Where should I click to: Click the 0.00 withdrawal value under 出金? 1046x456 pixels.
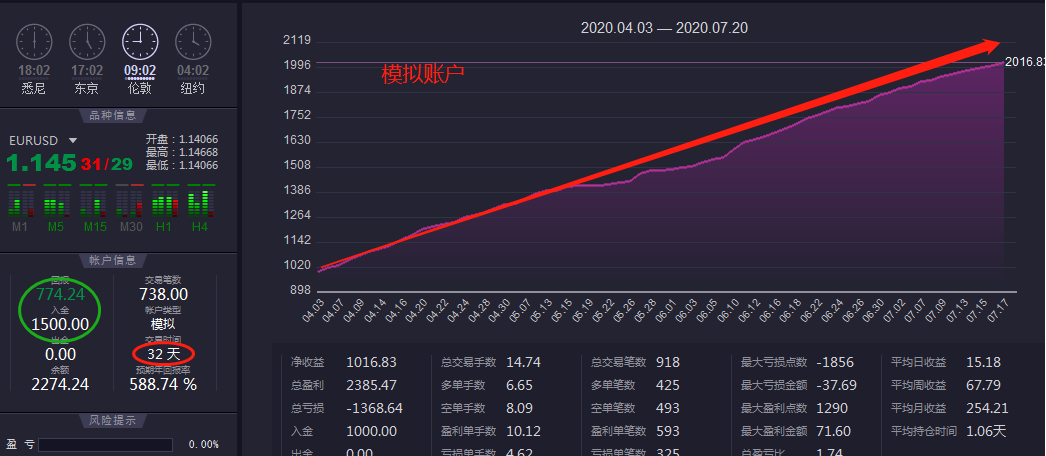coord(60,354)
